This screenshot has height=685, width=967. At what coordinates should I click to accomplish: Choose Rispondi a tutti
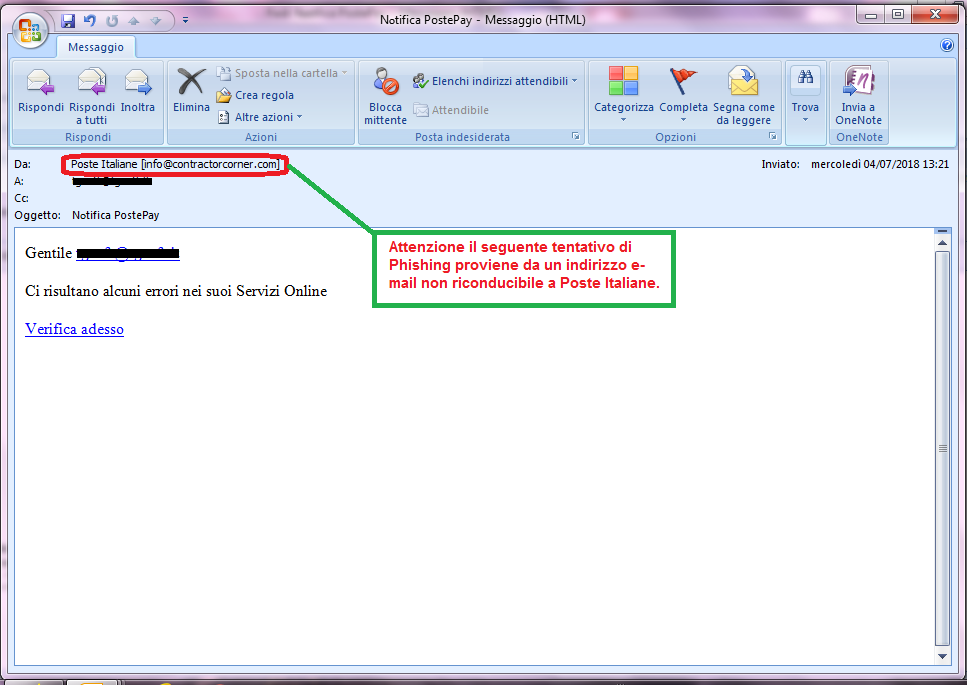[x=92, y=94]
